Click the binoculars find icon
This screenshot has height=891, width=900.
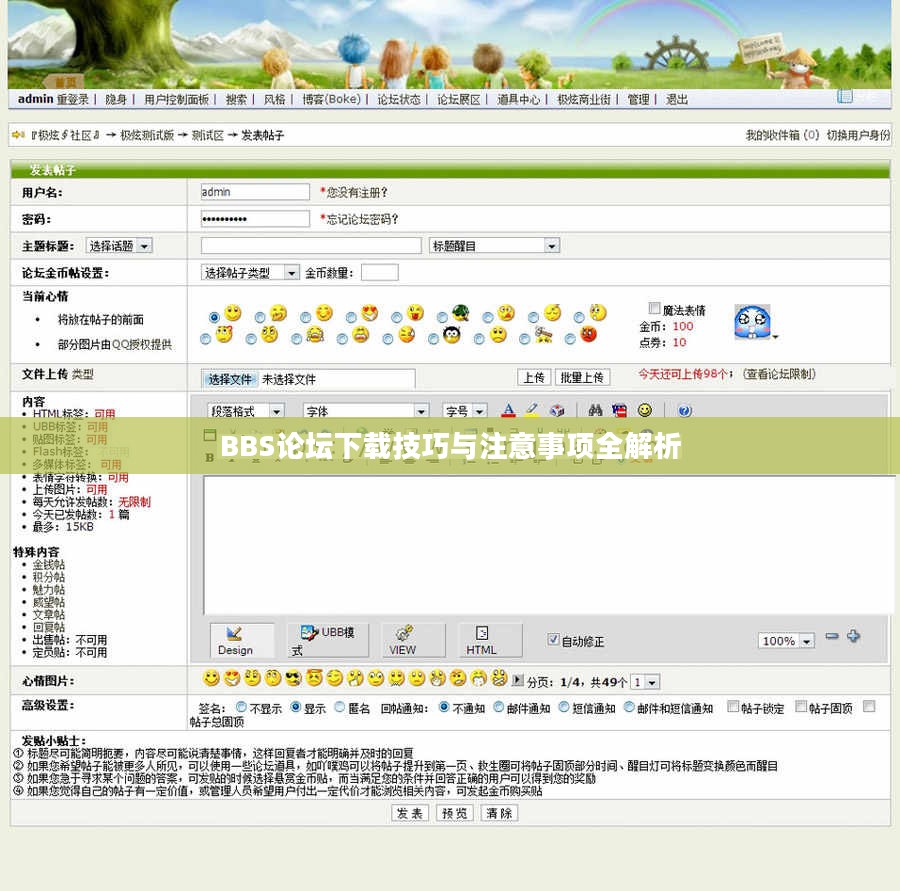[x=595, y=410]
